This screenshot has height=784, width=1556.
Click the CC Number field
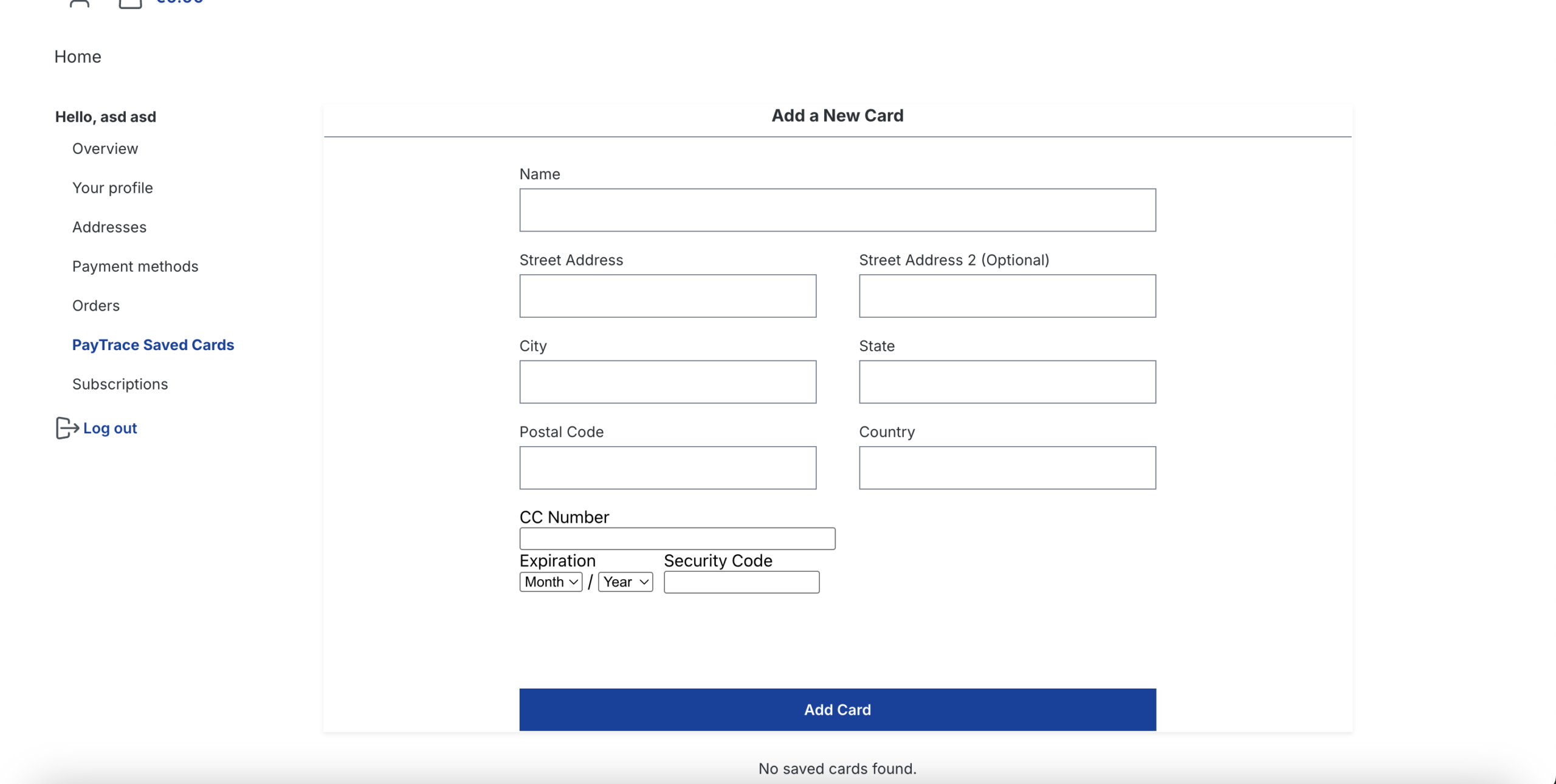[x=677, y=538]
